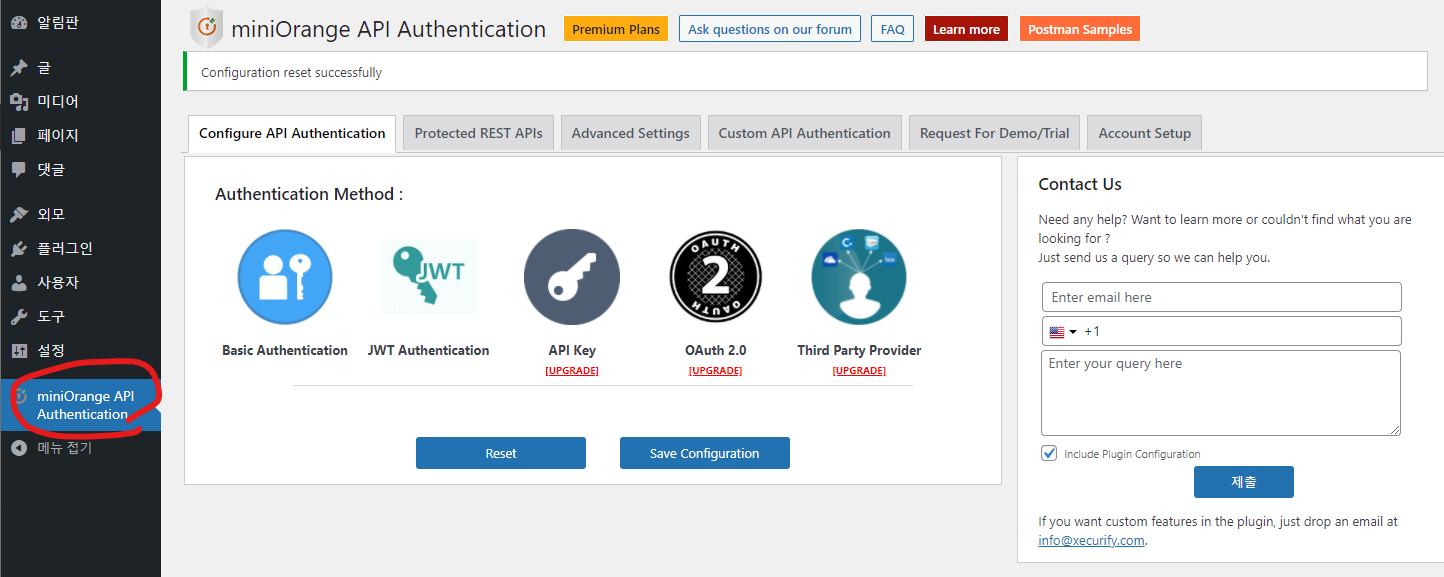The height and width of the screenshot is (577, 1444).
Task: Open the Advanced Settings tab
Action: pyautogui.click(x=630, y=133)
